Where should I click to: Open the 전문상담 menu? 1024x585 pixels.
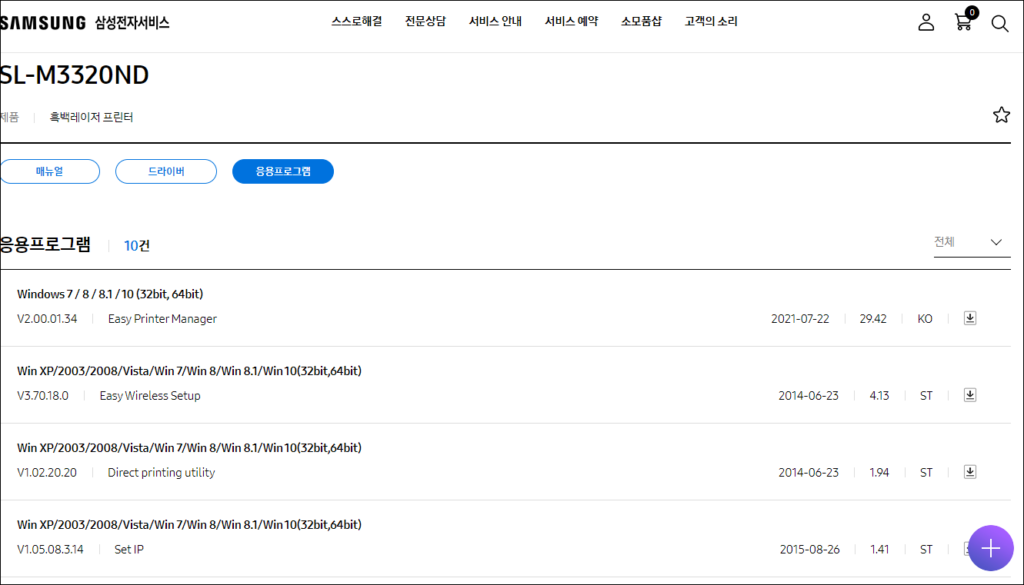click(425, 22)
